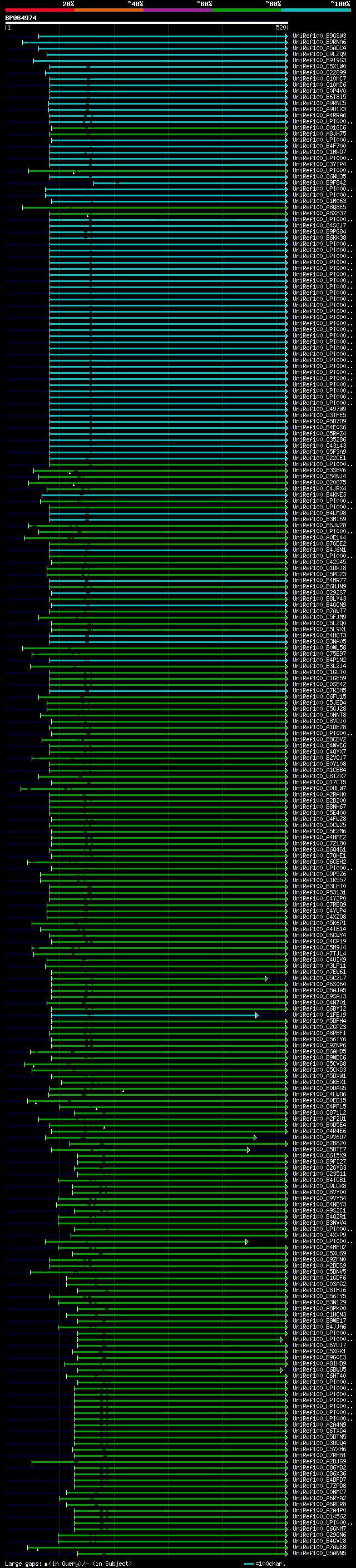The image size is (356, 1568).
Task: Click the white query sequence bar
Action: [147, 23]
